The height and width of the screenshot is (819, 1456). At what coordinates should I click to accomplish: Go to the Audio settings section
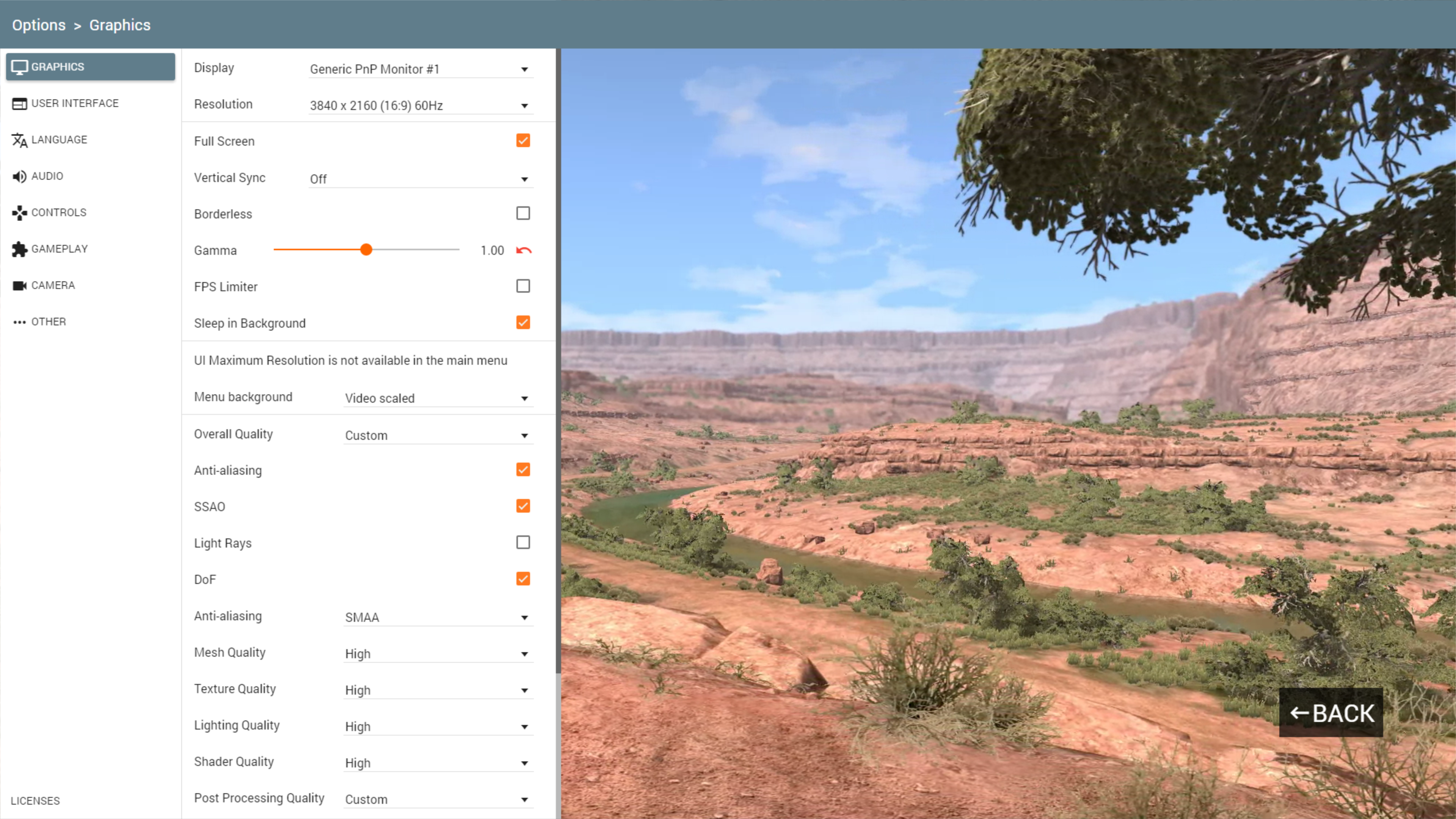click(x=91, y=176)
